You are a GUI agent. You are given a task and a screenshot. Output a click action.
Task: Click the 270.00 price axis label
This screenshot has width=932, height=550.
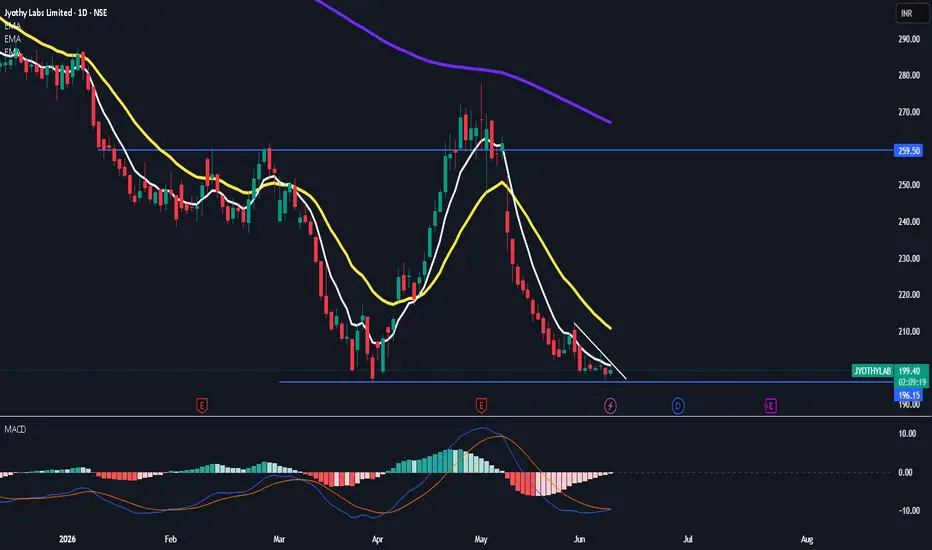pos(909,112)
